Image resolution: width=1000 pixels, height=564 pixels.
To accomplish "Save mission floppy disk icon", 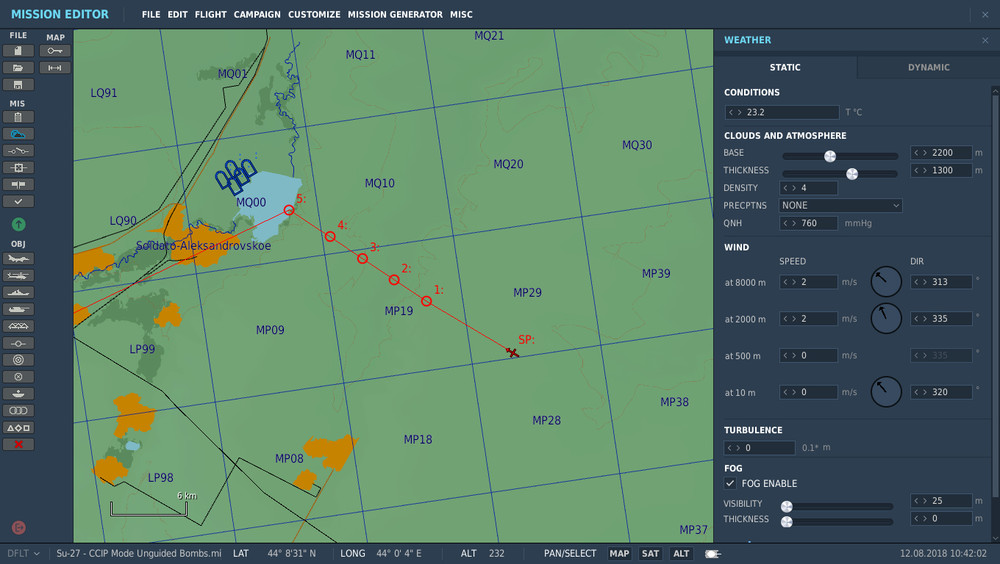I will (18, 85).
